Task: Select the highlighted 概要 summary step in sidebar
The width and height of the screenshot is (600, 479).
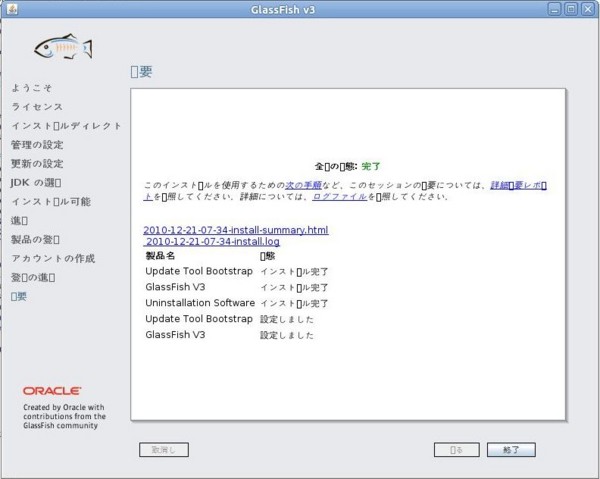Action: (x=19, y=297)
